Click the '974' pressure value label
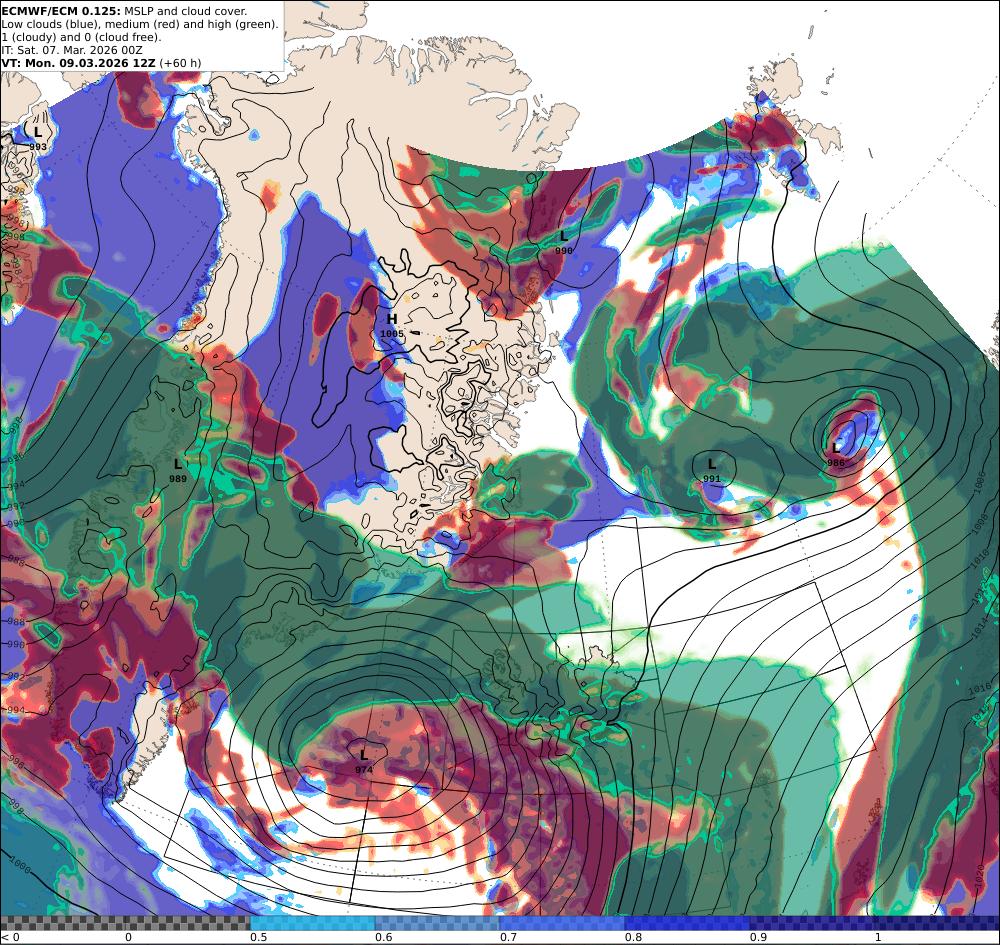 pos(364,770)
